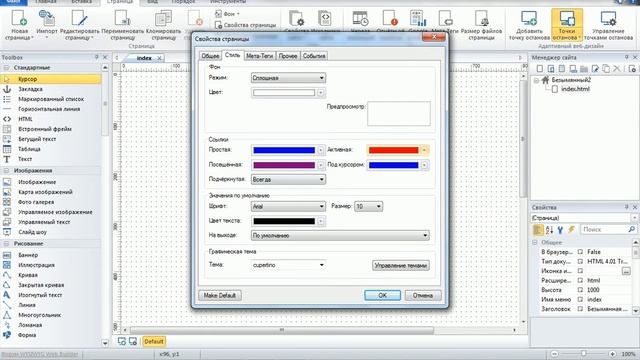Switch to the События dialog tab
Image resolution: width=640 pixels, height=360 pixels.
click(314, 56)
